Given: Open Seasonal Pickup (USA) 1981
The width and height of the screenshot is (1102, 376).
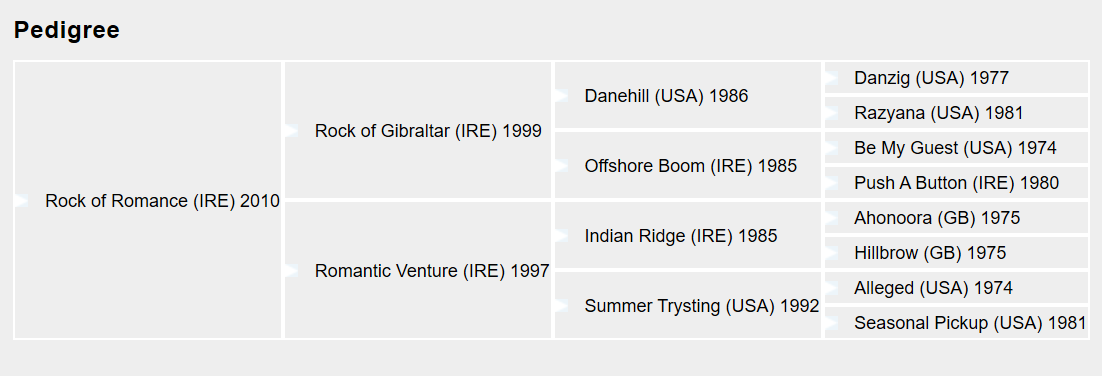Looking at the screenshot, I should click(x=971, y=323).
